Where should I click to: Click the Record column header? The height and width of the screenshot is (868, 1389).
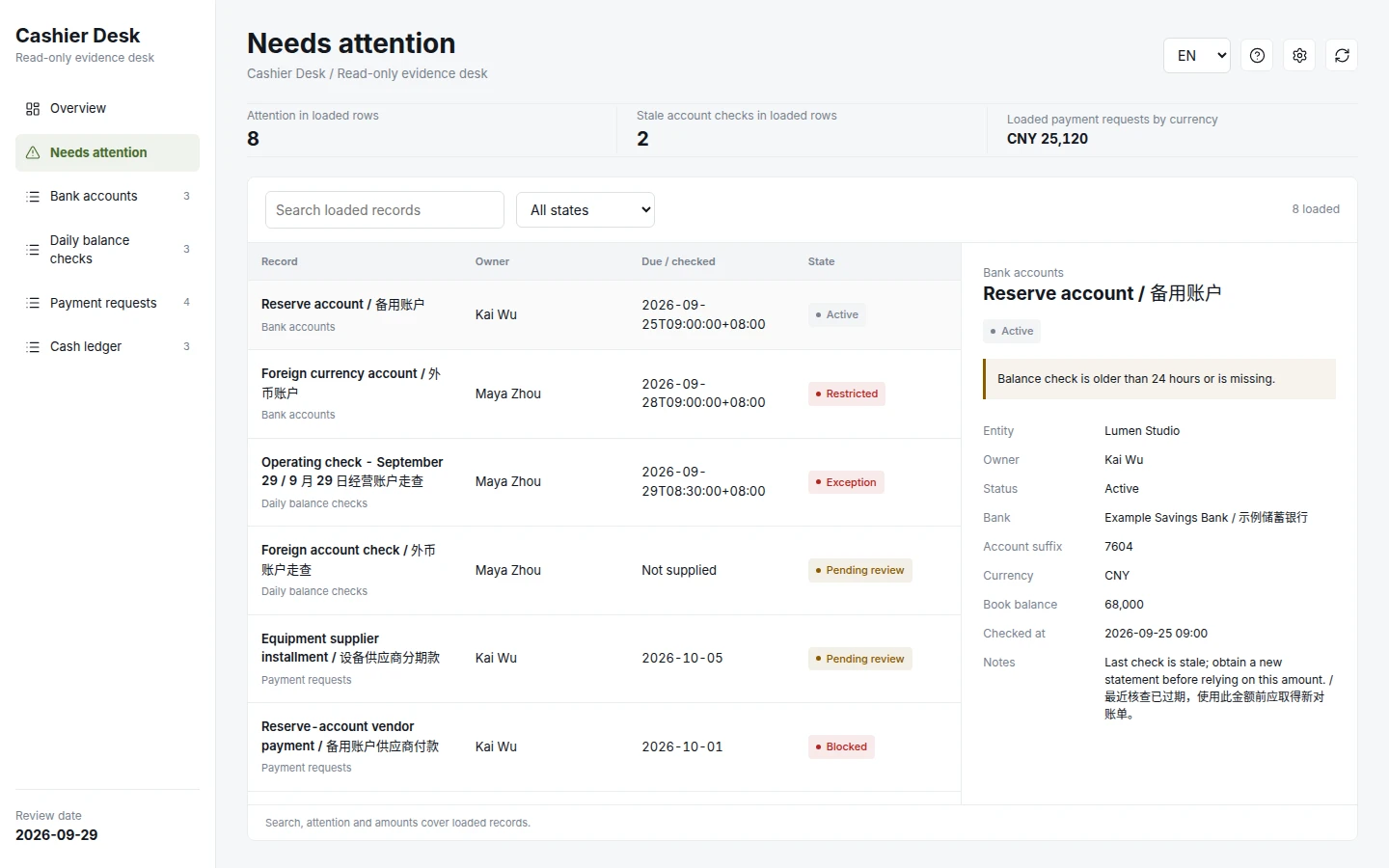280,261
